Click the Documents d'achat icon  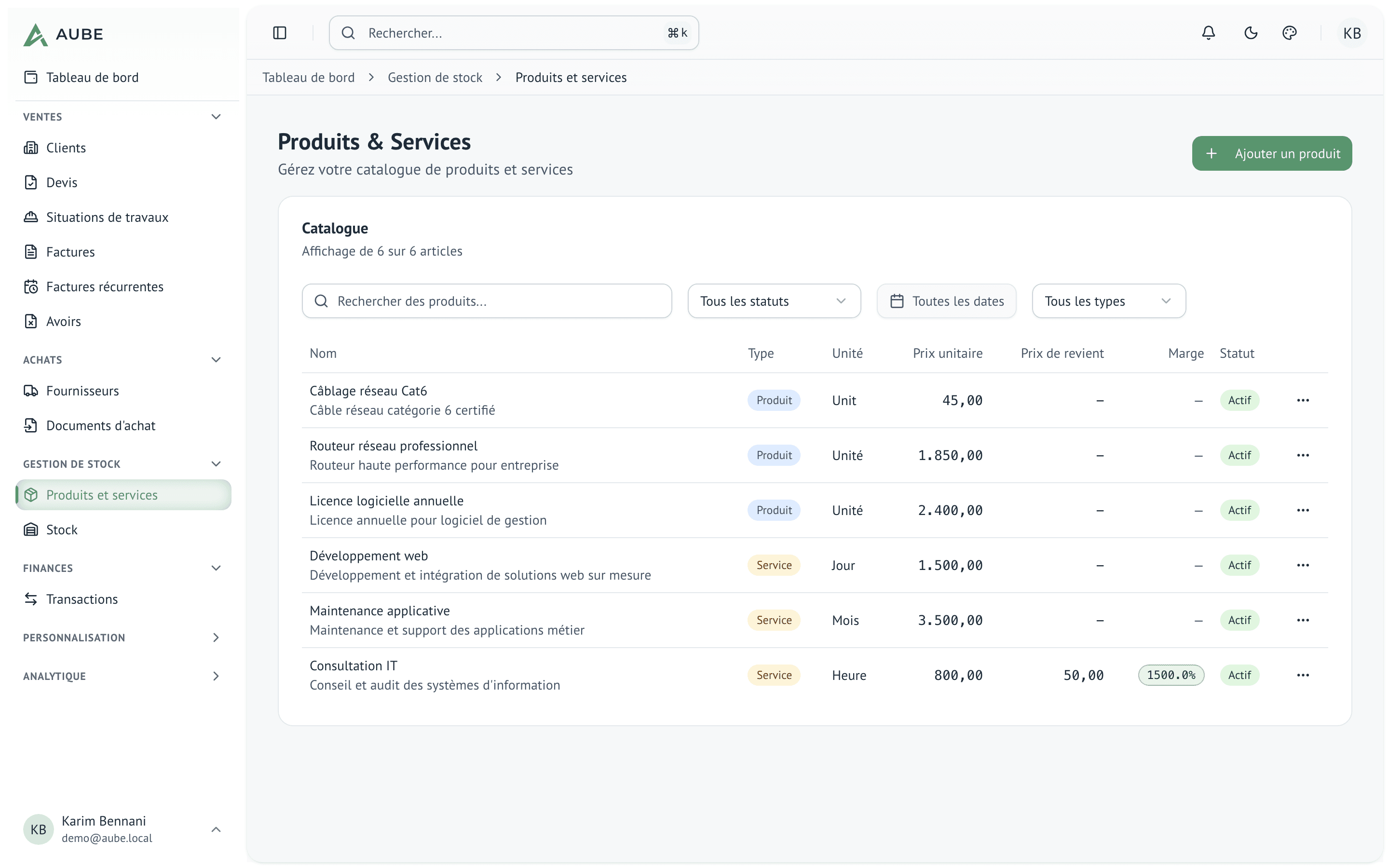(x=31, y=425)
